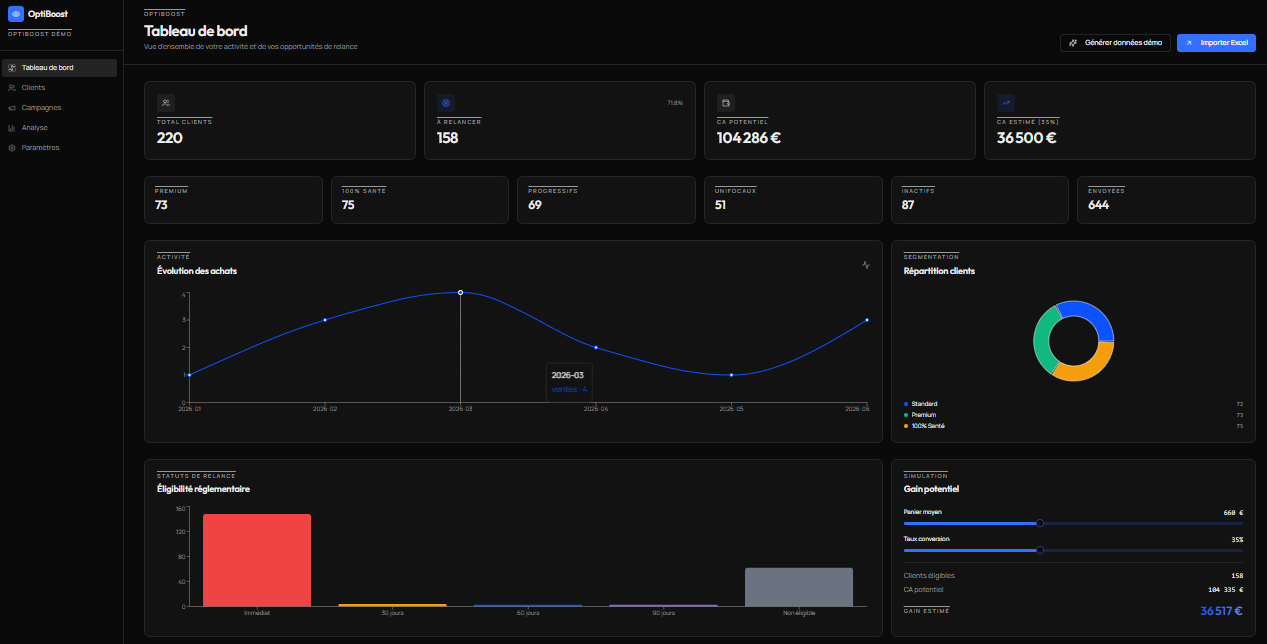This screenshot has height=644, width=1267.
Task: Click the Tableau de bord page title
Action: (196, 31)
